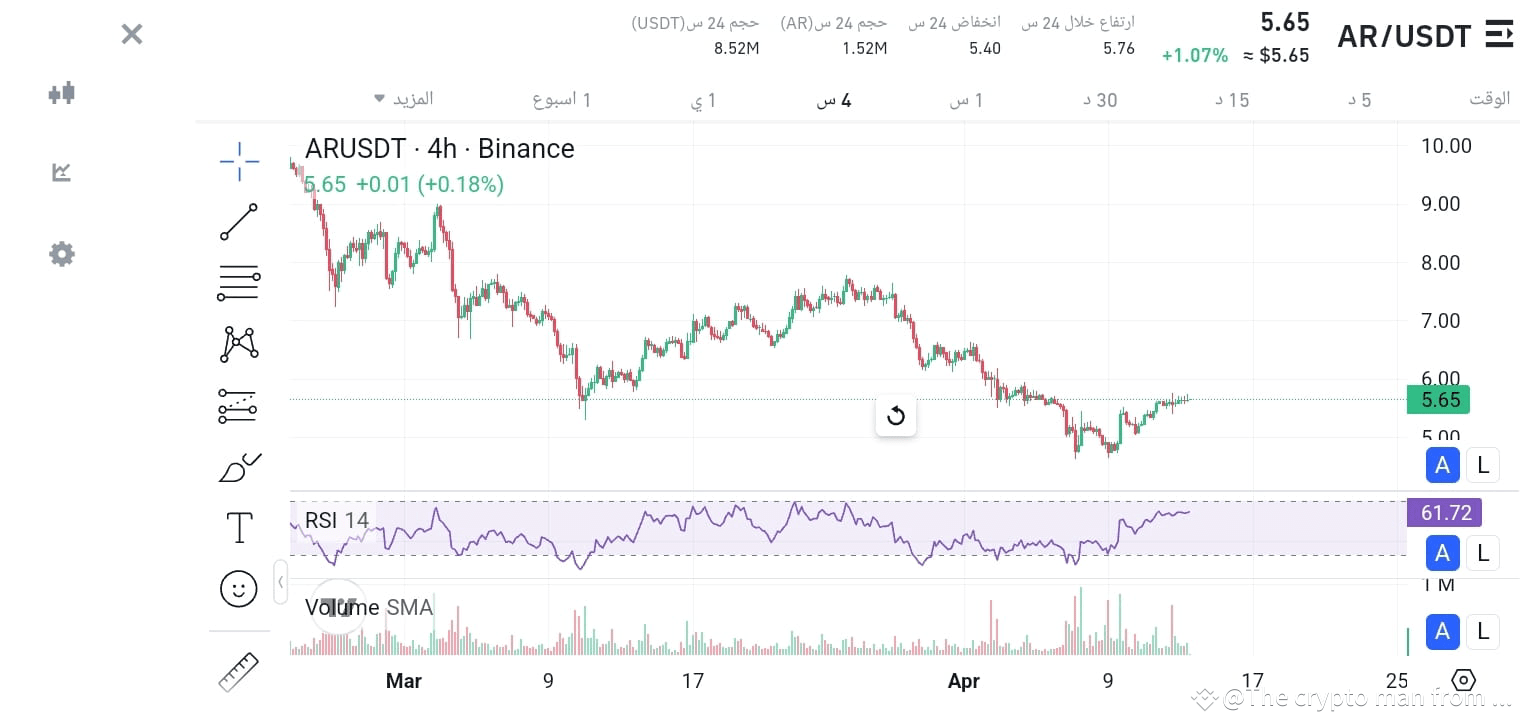1520x720 pixels.
Task: Click the AR/USDT pair title
Action: 1404,36
